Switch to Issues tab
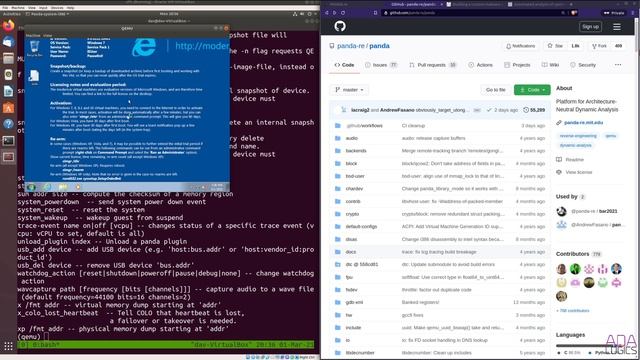 coord(381,65)
